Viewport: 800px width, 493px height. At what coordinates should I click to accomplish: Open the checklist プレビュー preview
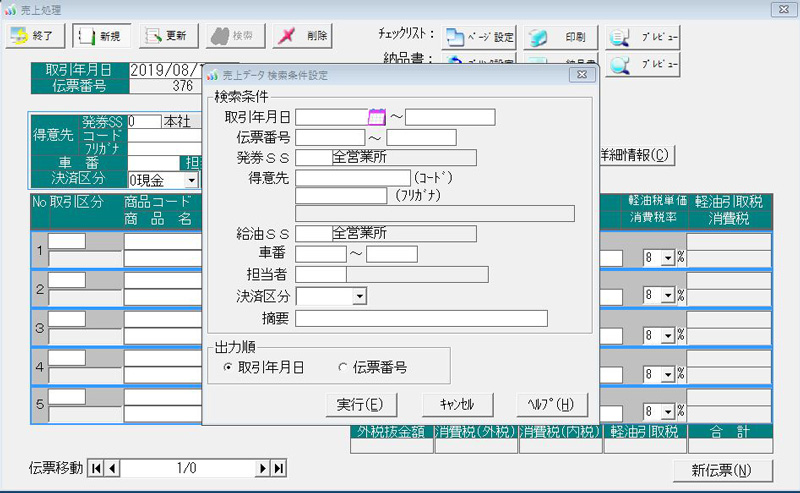click(643, 38)
